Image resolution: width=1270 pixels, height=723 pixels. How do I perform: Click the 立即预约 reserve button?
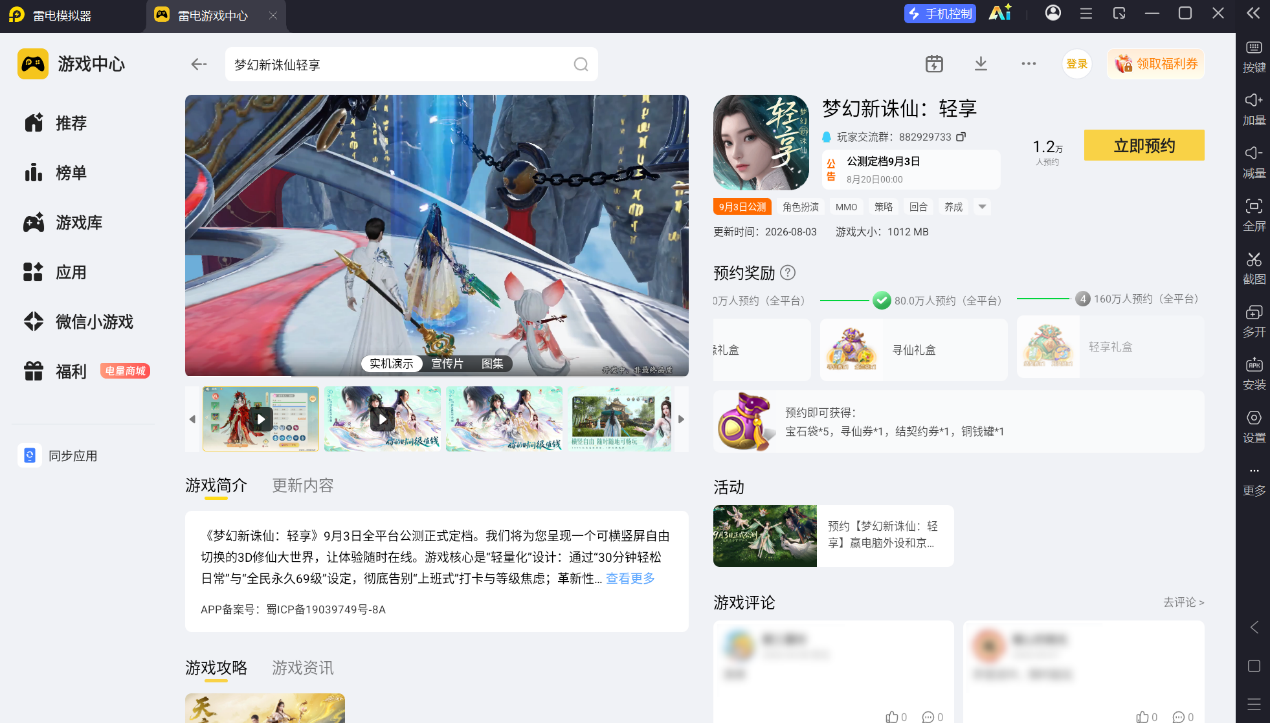(x=1144, y=145)
